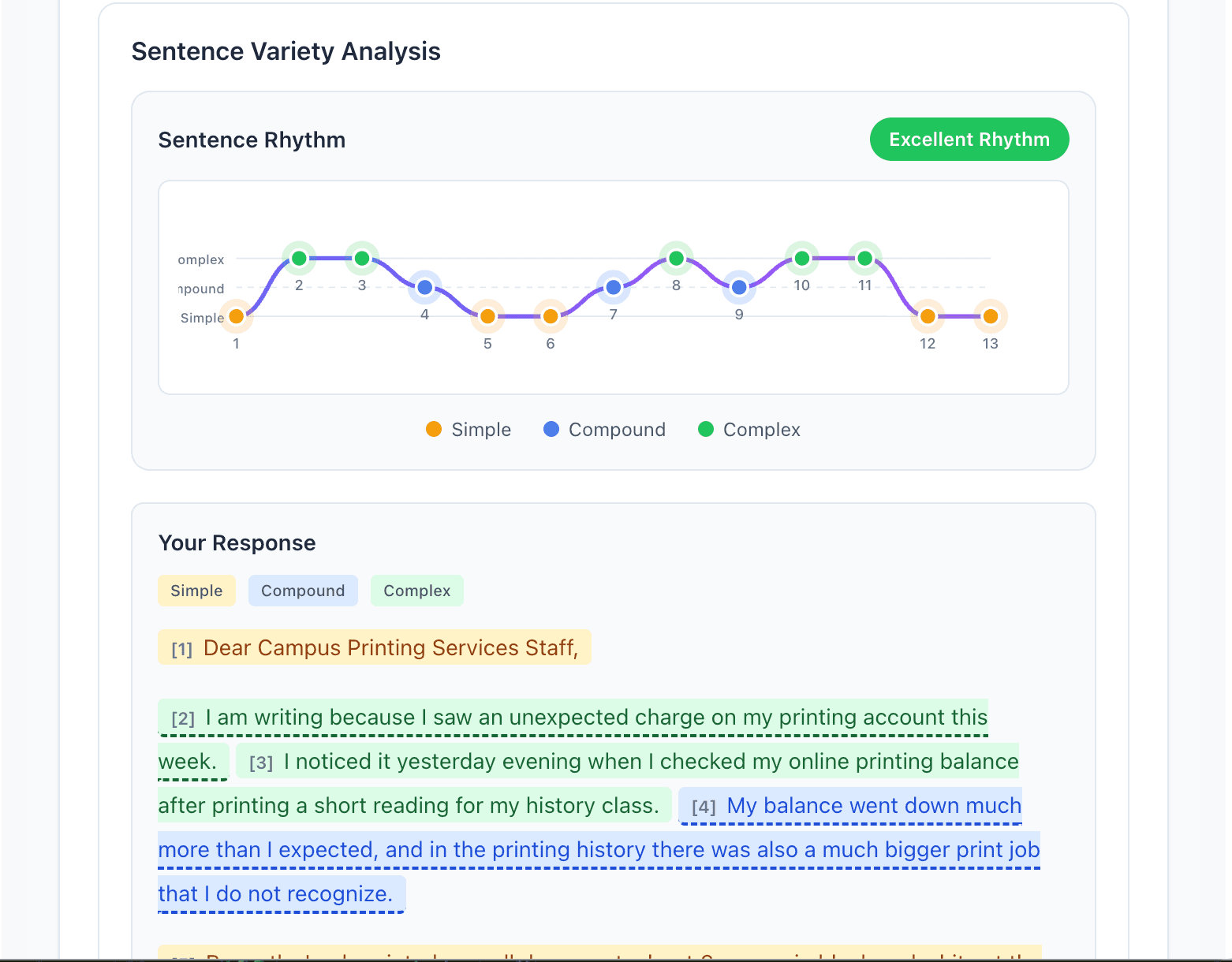The image size is (1232, 962).
Task: Toggle the Compound filter chip
Action: pos(303,590)
